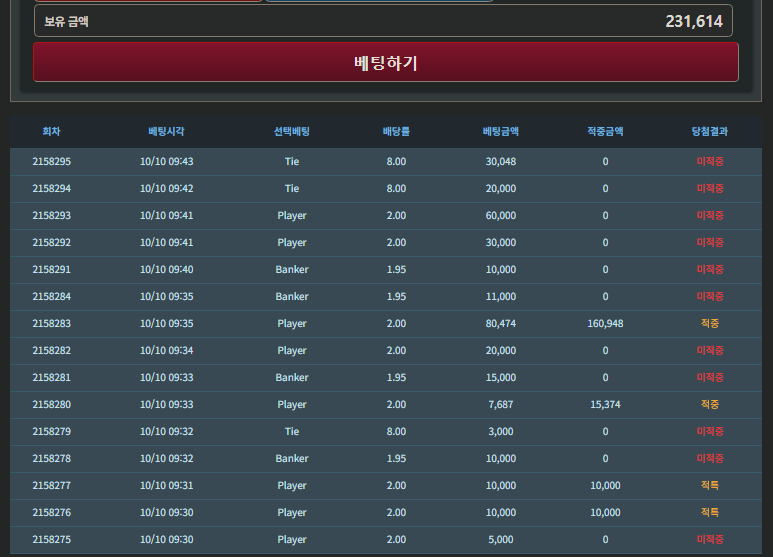Select round number 2158281
The height and width of the screenshot is (557, 773).
point(52,378)
